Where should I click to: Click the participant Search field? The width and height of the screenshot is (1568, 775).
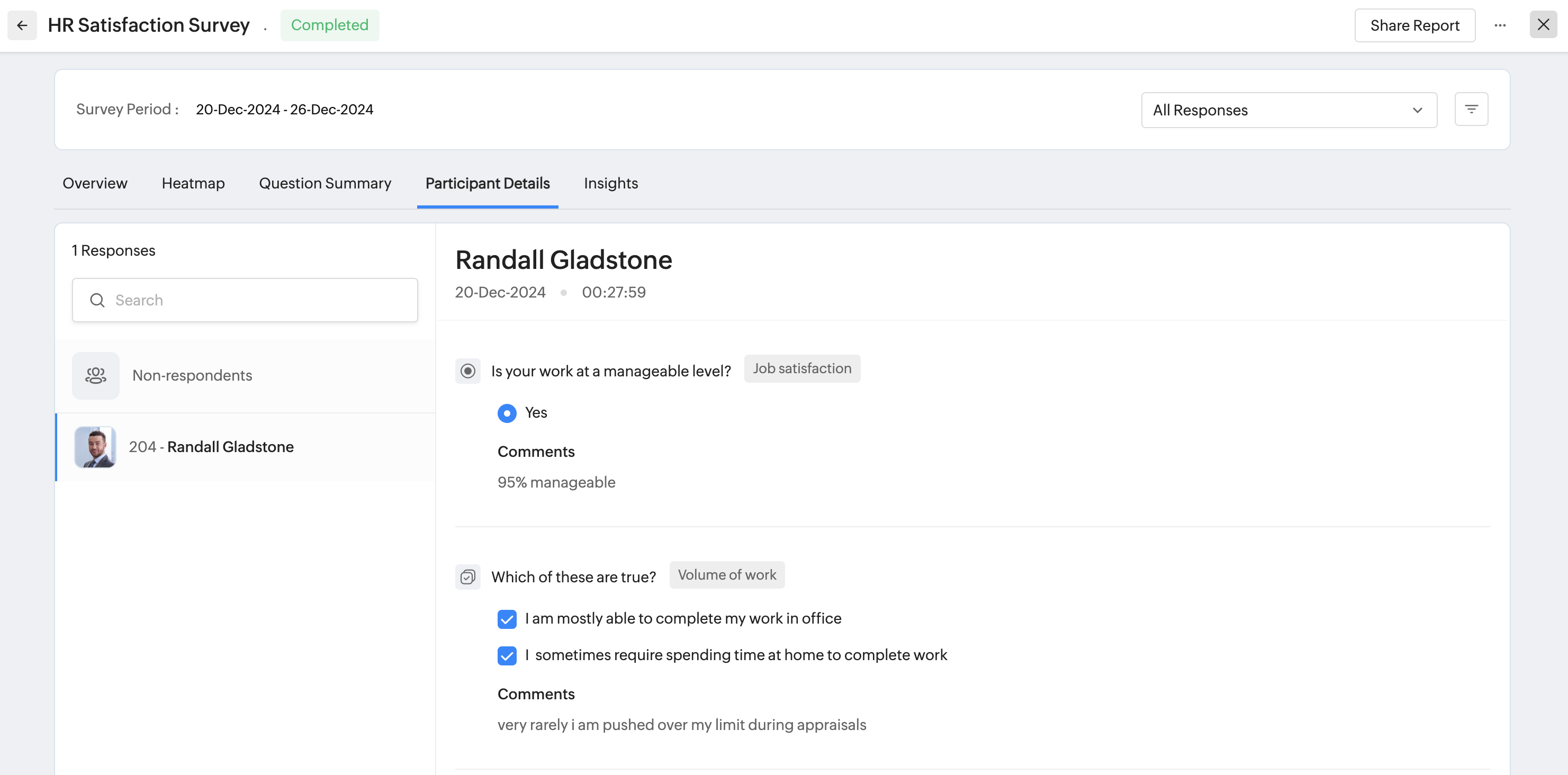point(262,300)
